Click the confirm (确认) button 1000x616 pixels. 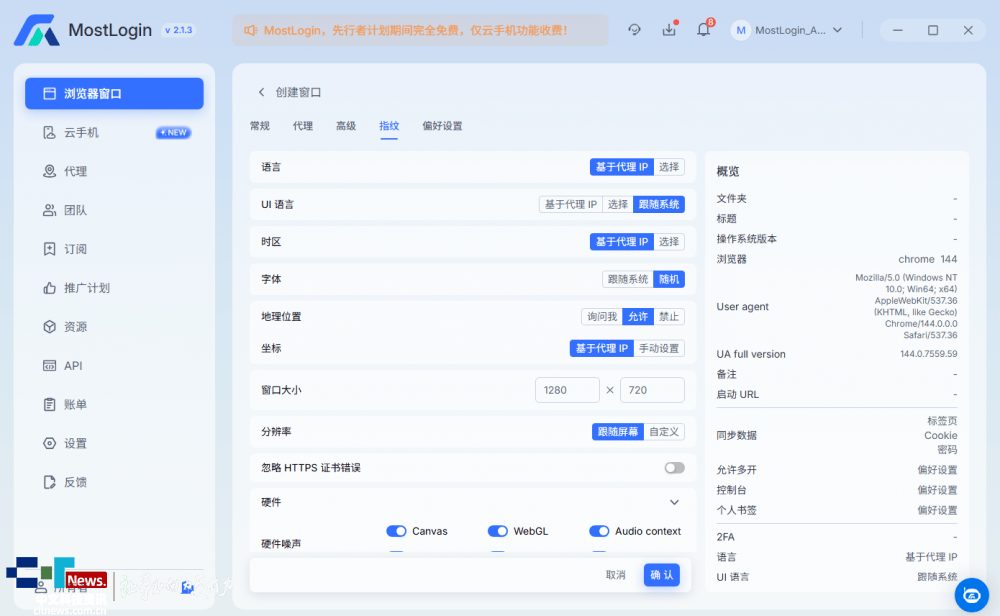[x=661, y=575]
